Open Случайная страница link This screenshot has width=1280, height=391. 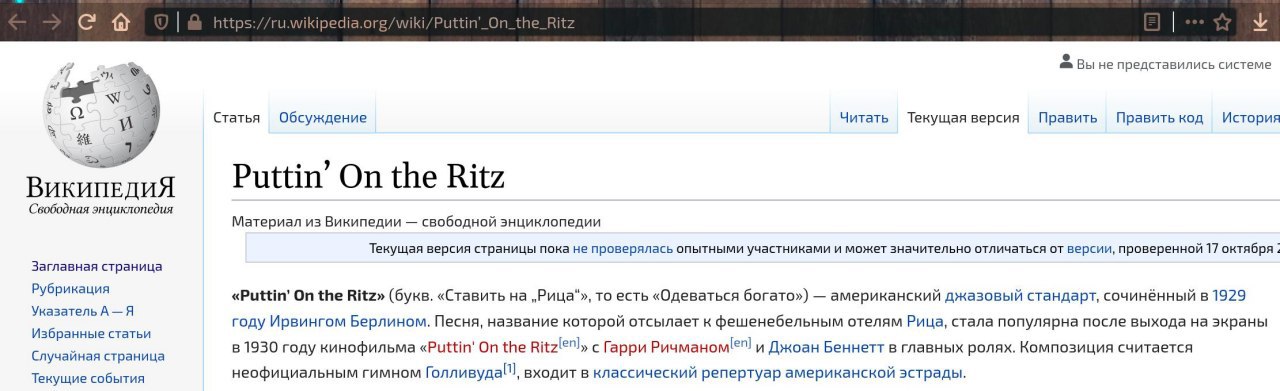[x=98, y=356]
